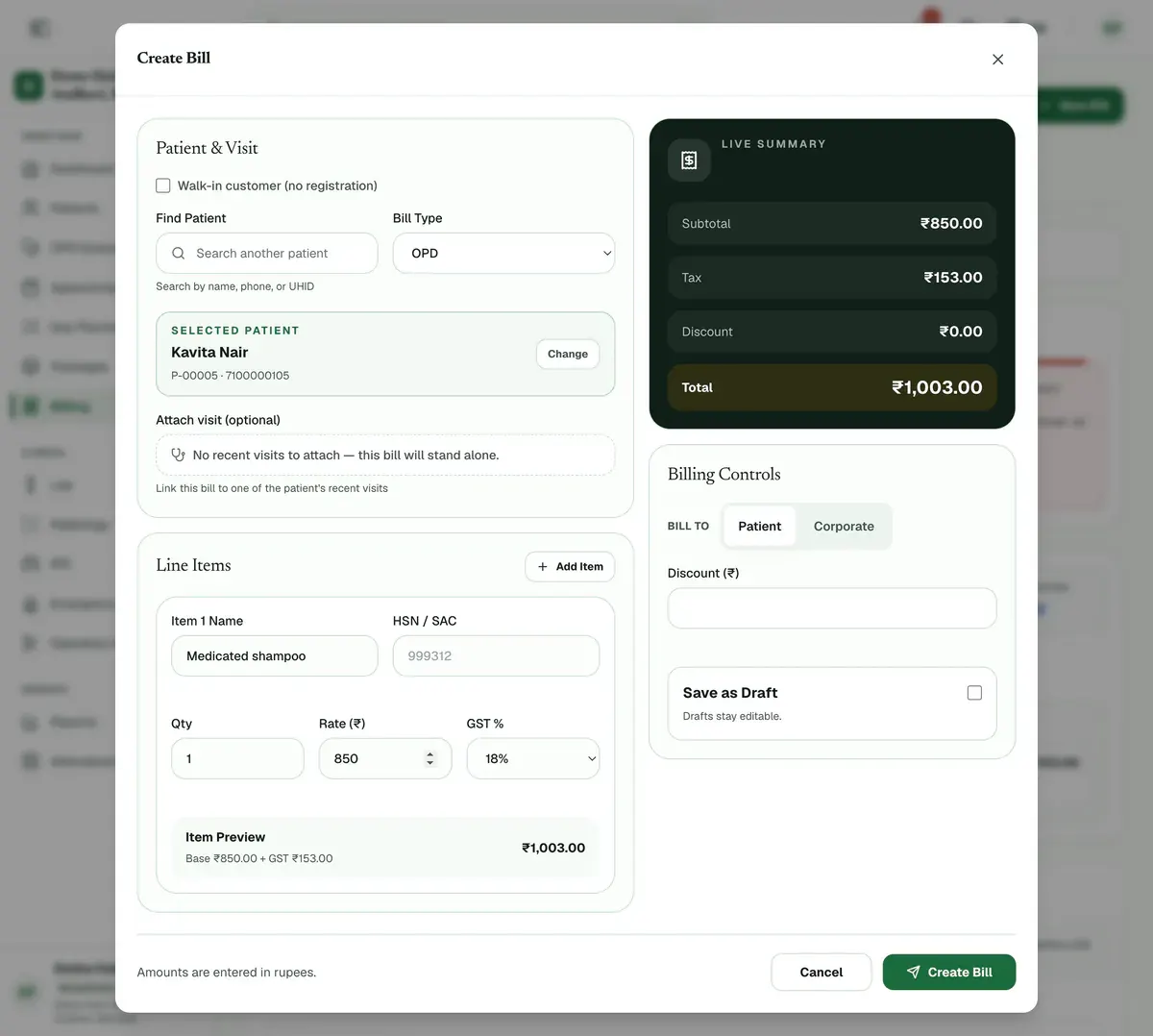
Task: Open the Bill Type dropdown
Action: pyautogui.click(x=503, y=254)
